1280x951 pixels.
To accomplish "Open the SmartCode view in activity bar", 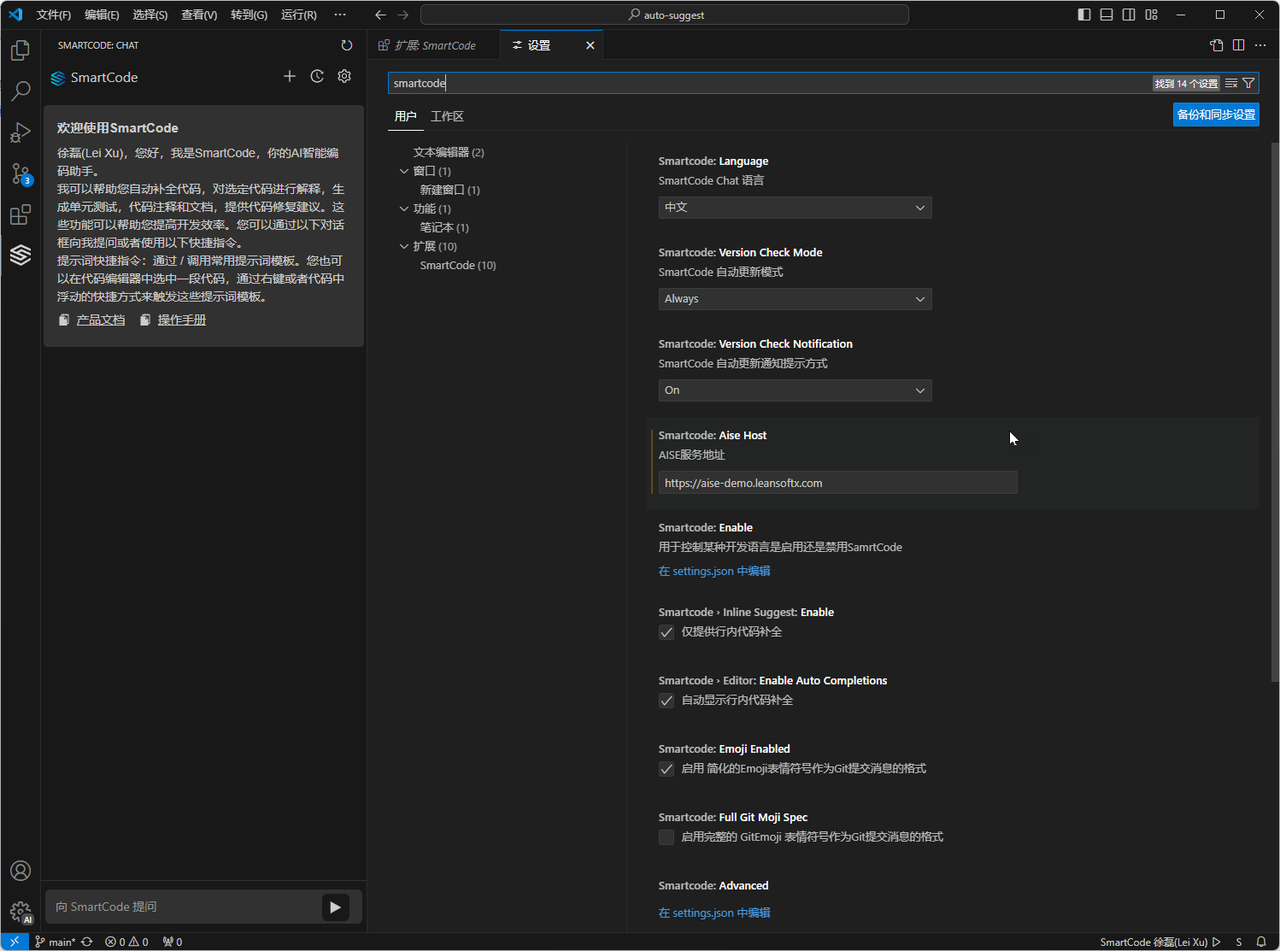I will (20, 256).
